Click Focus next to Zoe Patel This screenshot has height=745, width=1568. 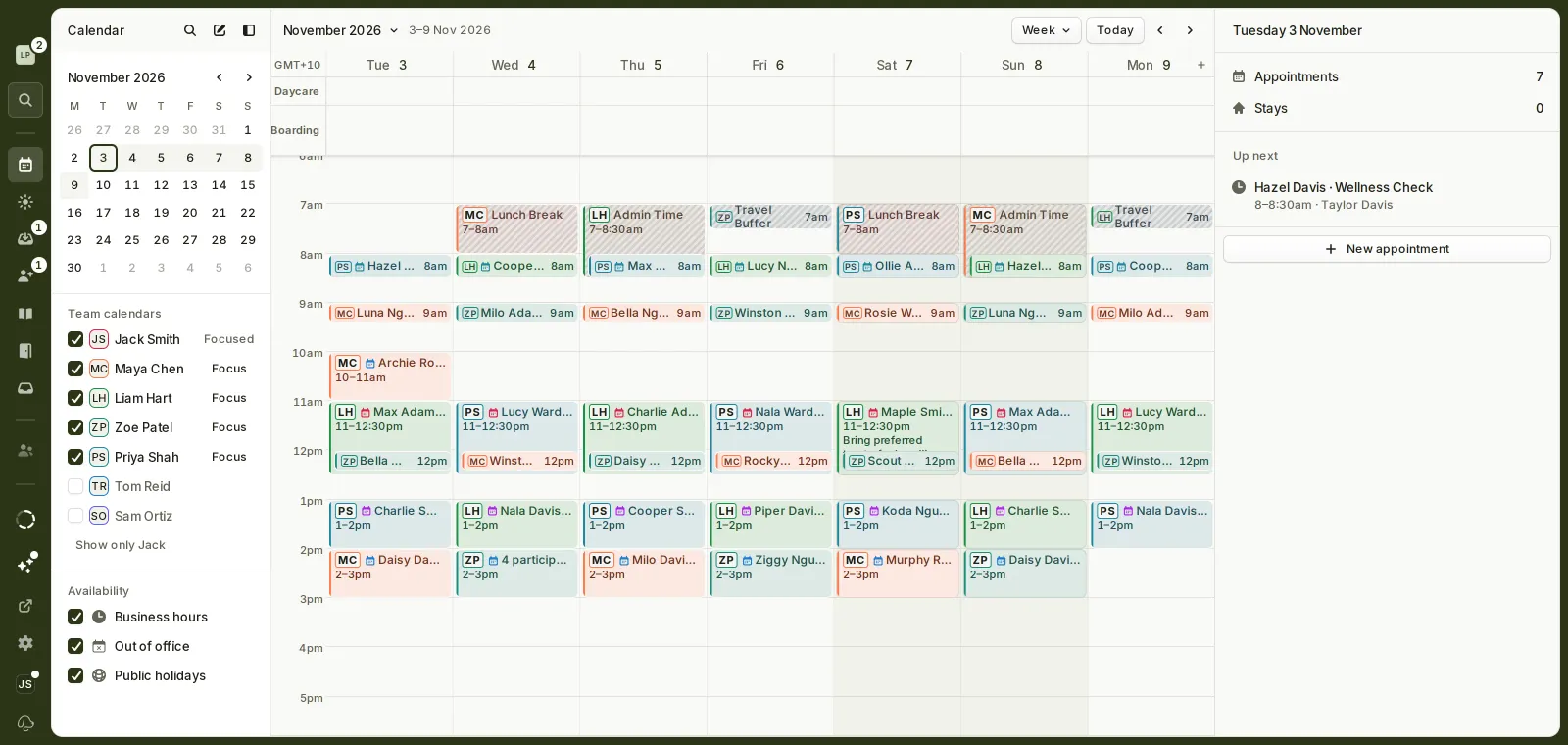pyautogui.click(x=229, y=427)
